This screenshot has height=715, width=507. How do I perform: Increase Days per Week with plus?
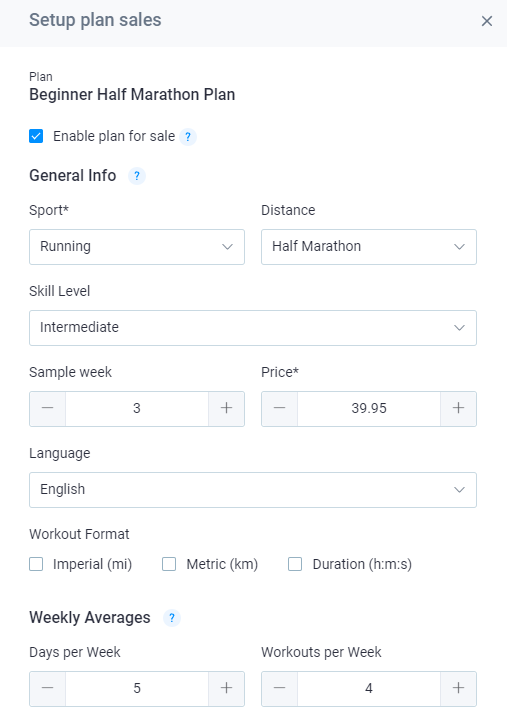coord(226,689)
